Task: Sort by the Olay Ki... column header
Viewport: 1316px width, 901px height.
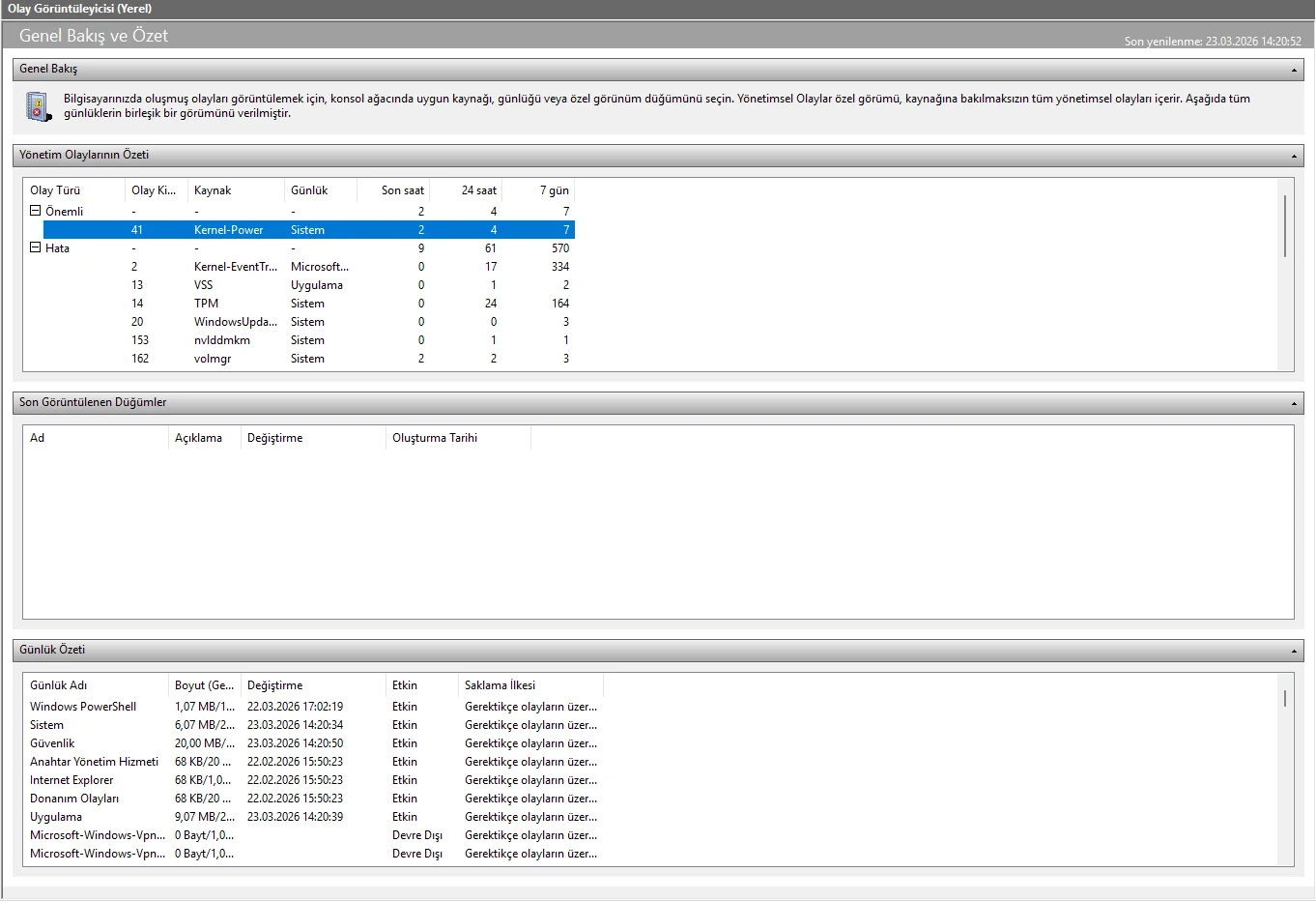Action: coord(157,190)
